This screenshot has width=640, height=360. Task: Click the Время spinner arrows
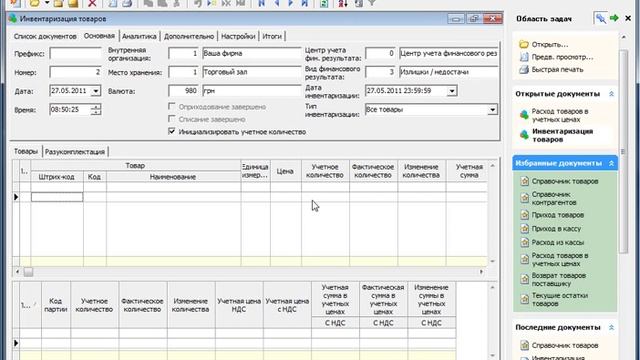[96, 109]
